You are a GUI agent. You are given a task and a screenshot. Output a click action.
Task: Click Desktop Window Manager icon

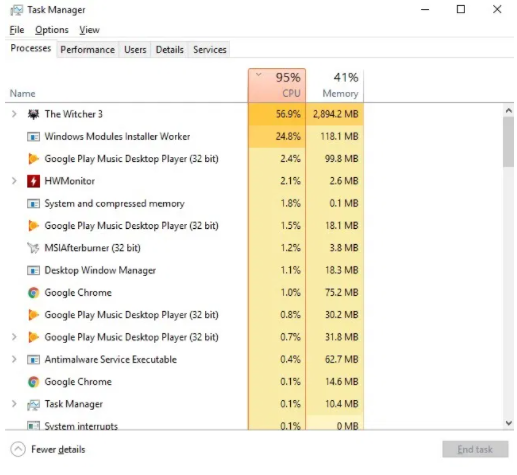pos(33,270)
